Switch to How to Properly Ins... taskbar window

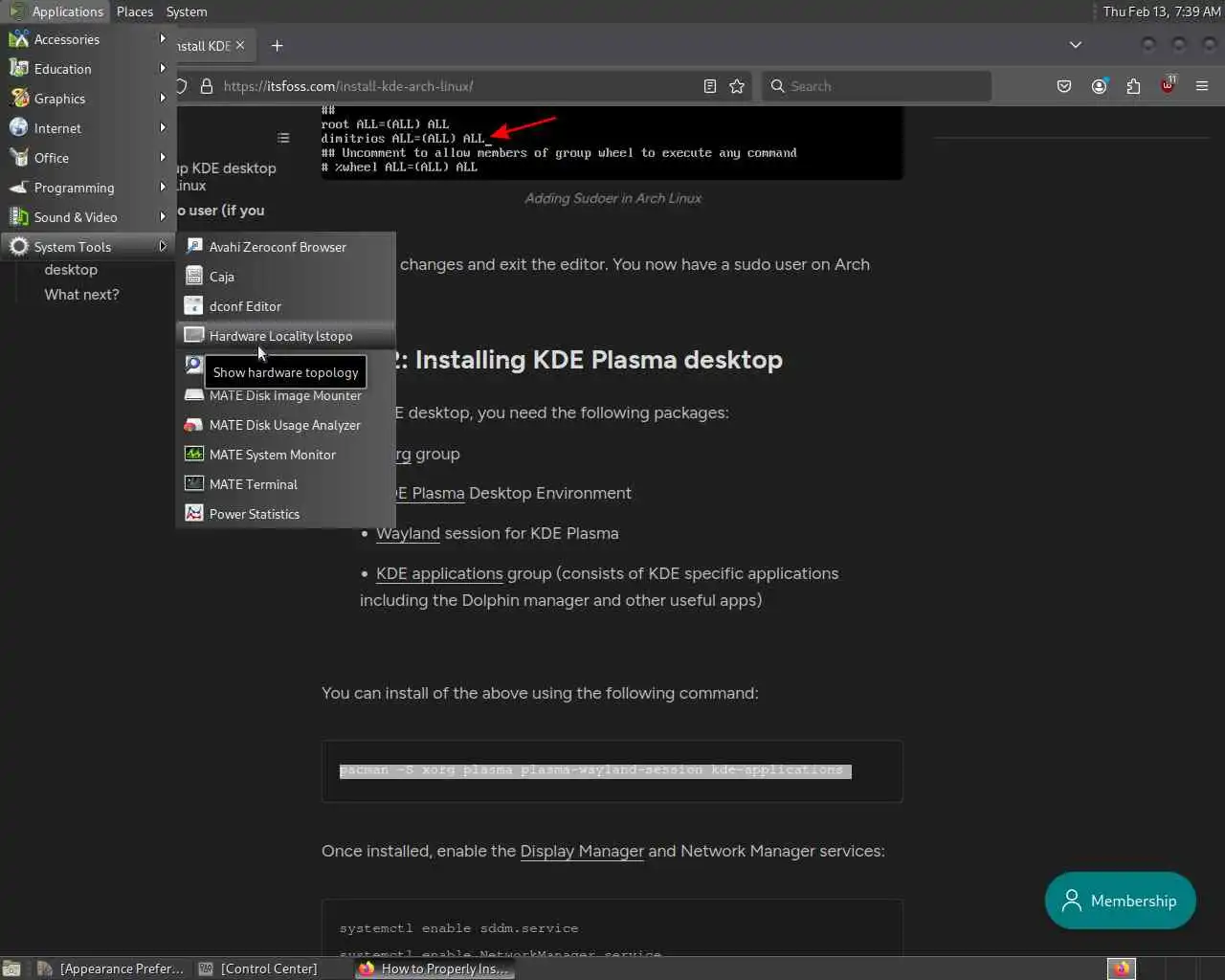(434, 969)
